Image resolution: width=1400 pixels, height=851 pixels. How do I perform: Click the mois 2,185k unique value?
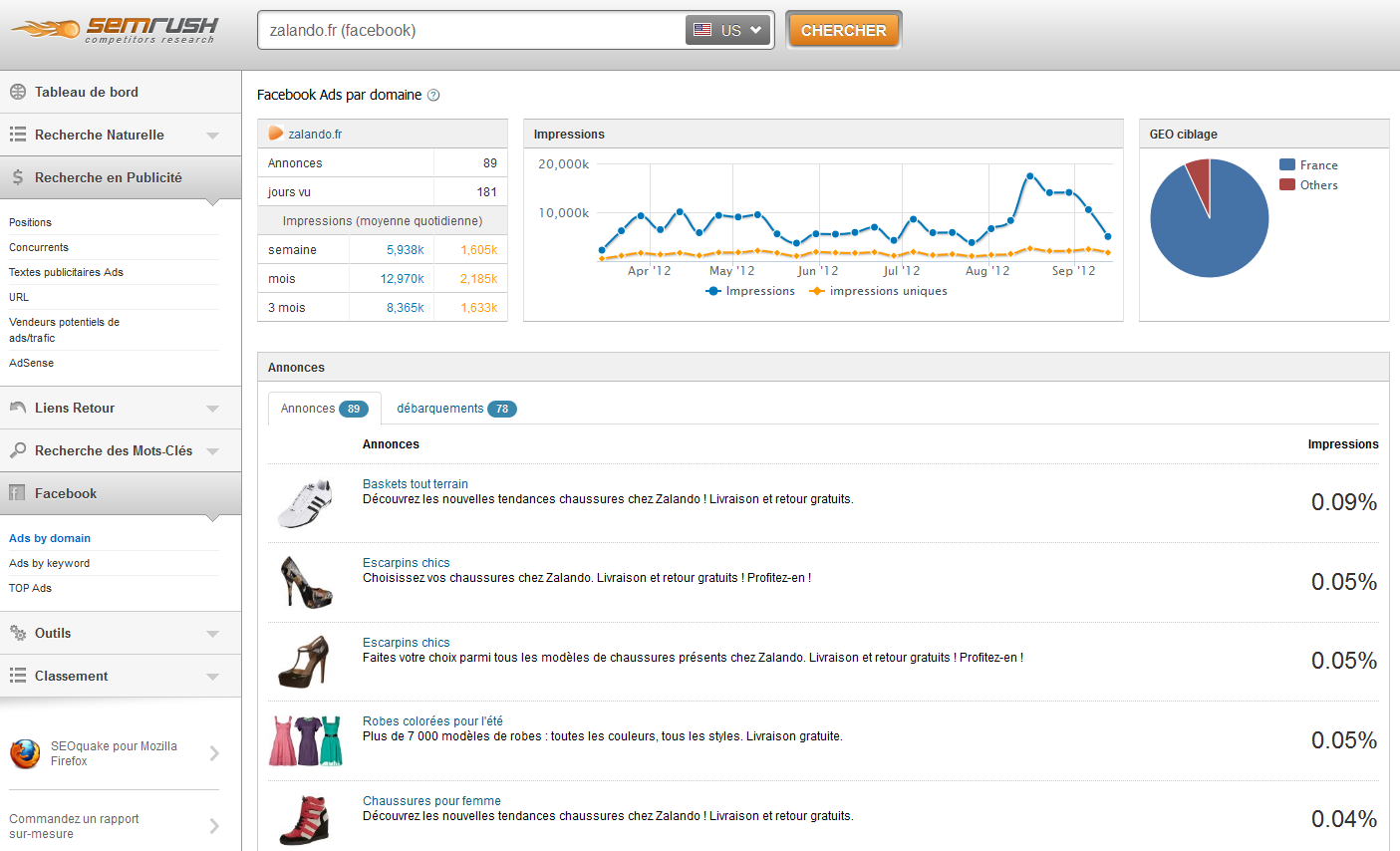pyautogui.click(x=479, y=279)
